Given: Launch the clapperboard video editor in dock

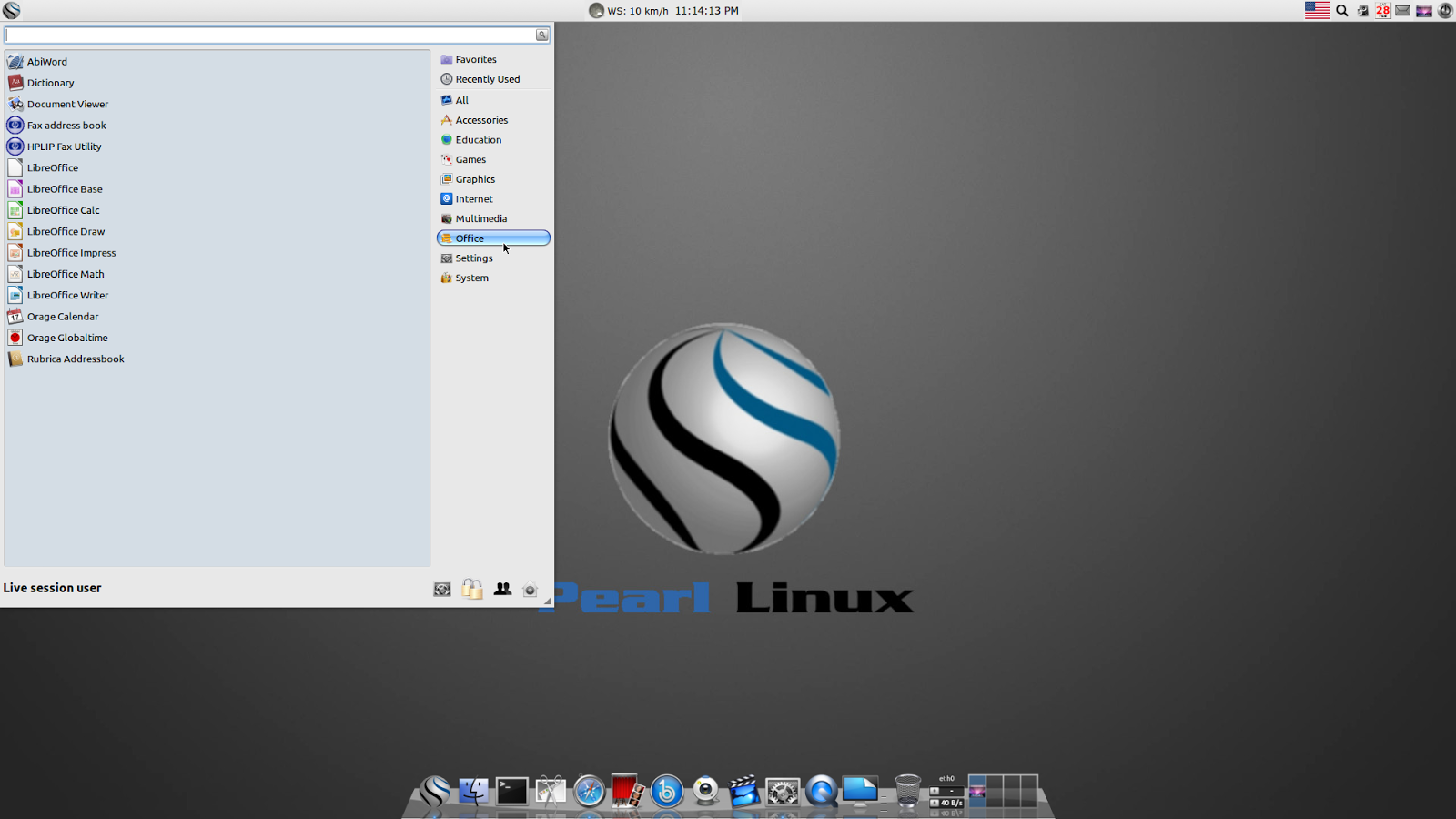Looking at the screenshot, I should tap(744, 791).
